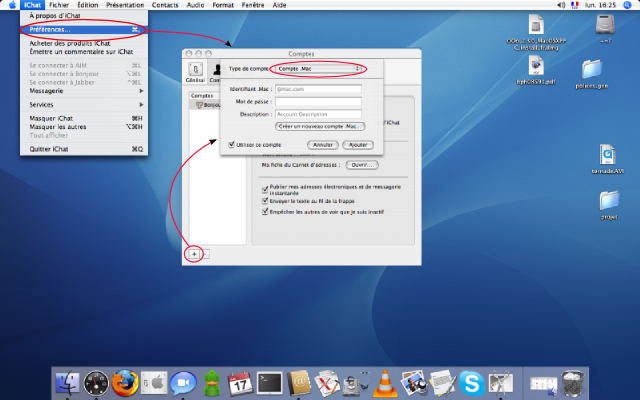Image resolution: width=640 pixels, height=400 pixels.
Task: Launch Terminal from the dock
Action: pyautogui.click(x=269, y=383)
